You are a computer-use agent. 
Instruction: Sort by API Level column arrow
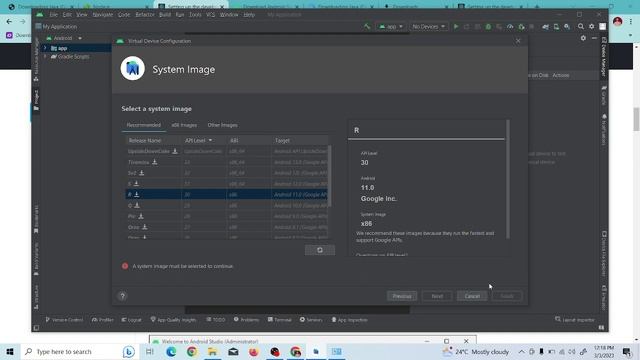pyautogui.click(x=210, y=140)
